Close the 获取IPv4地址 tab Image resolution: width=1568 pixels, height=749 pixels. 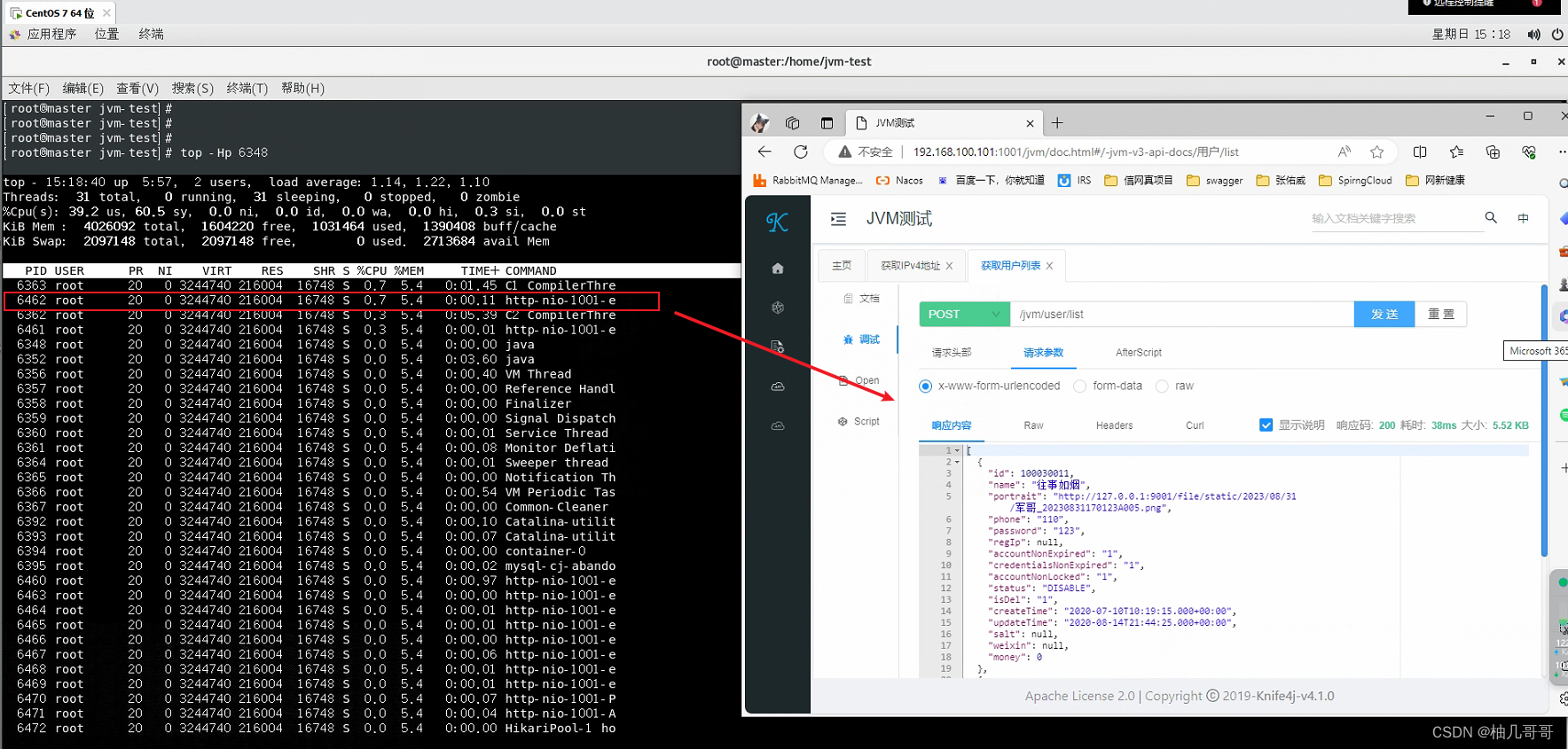[949, 266]
